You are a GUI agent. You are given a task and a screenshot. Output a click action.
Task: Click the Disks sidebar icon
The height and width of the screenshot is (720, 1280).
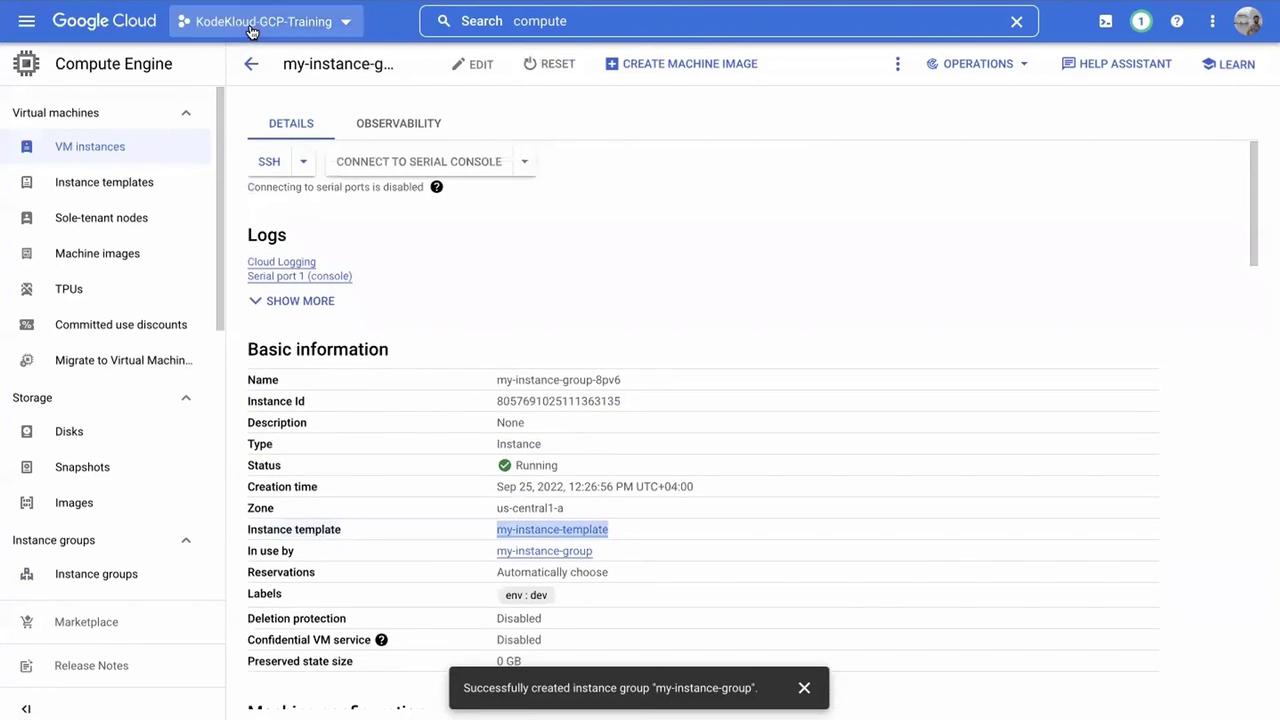tap(27, 432)
